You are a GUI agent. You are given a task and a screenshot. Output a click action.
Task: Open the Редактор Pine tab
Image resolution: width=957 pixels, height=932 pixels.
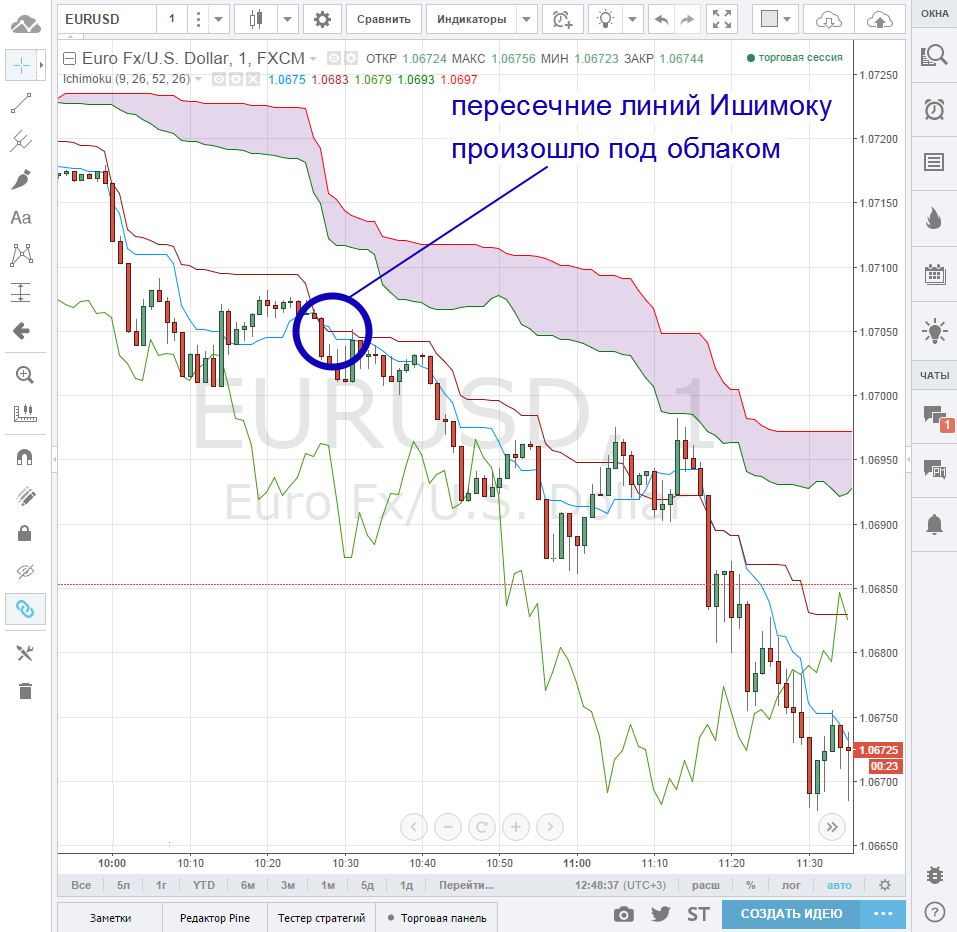tap(215, 918)
